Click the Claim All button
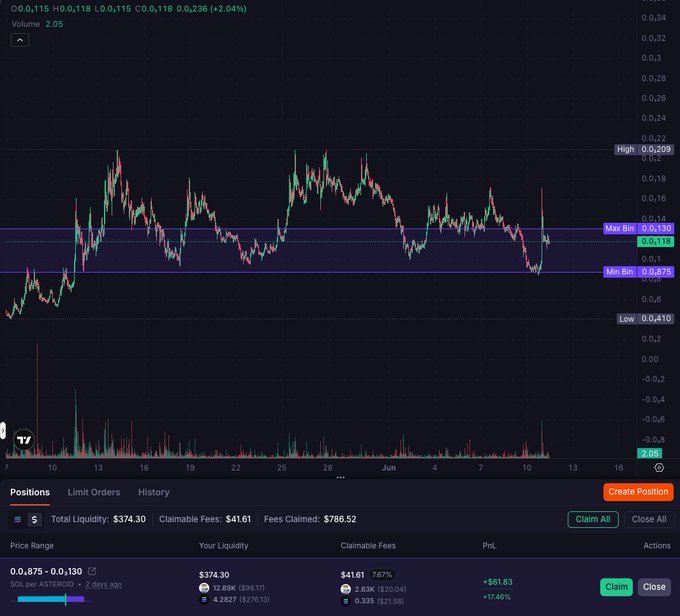 point(593,519)
